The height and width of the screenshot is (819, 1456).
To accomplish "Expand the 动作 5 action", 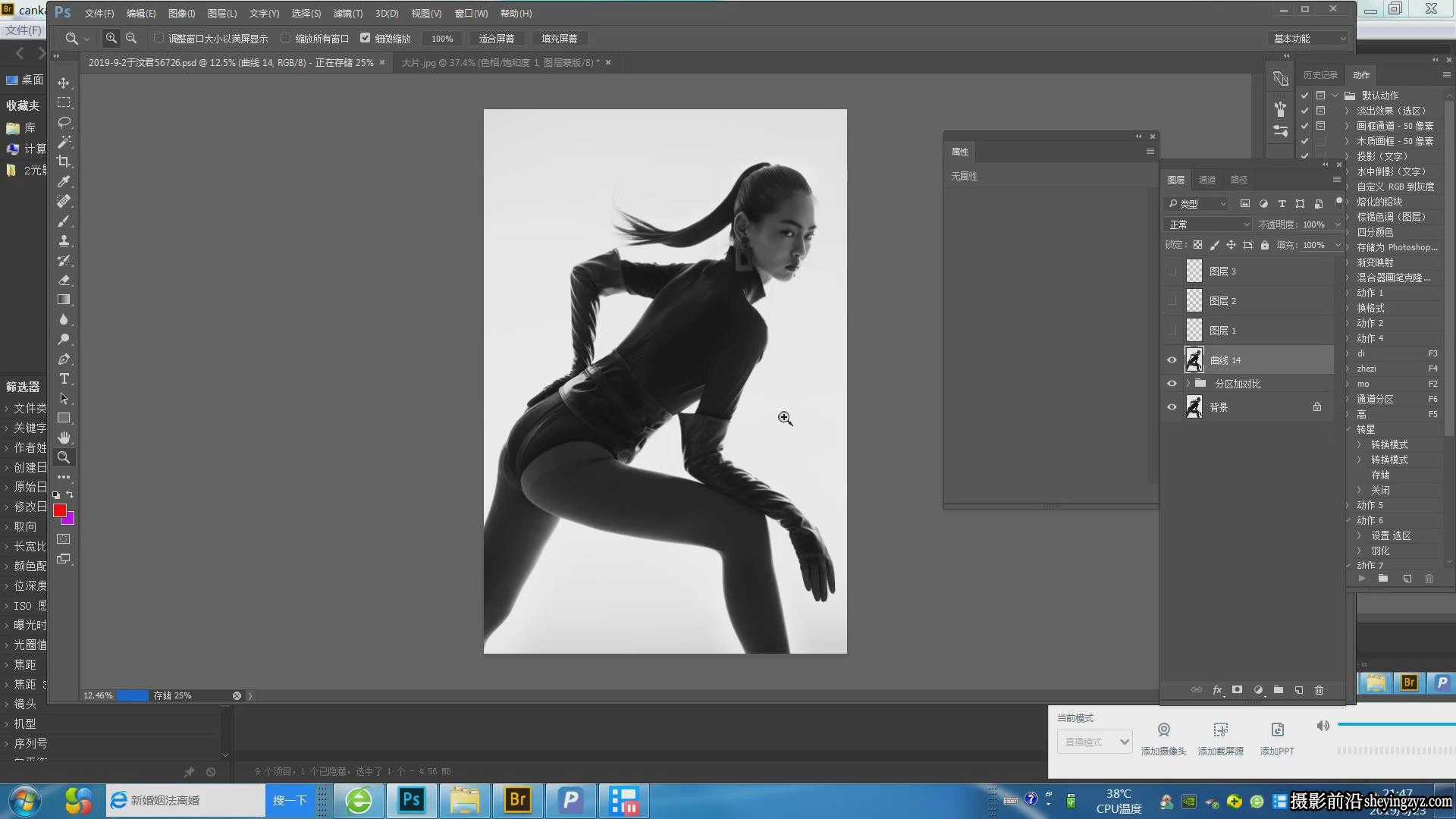I will coord(1348,505).
